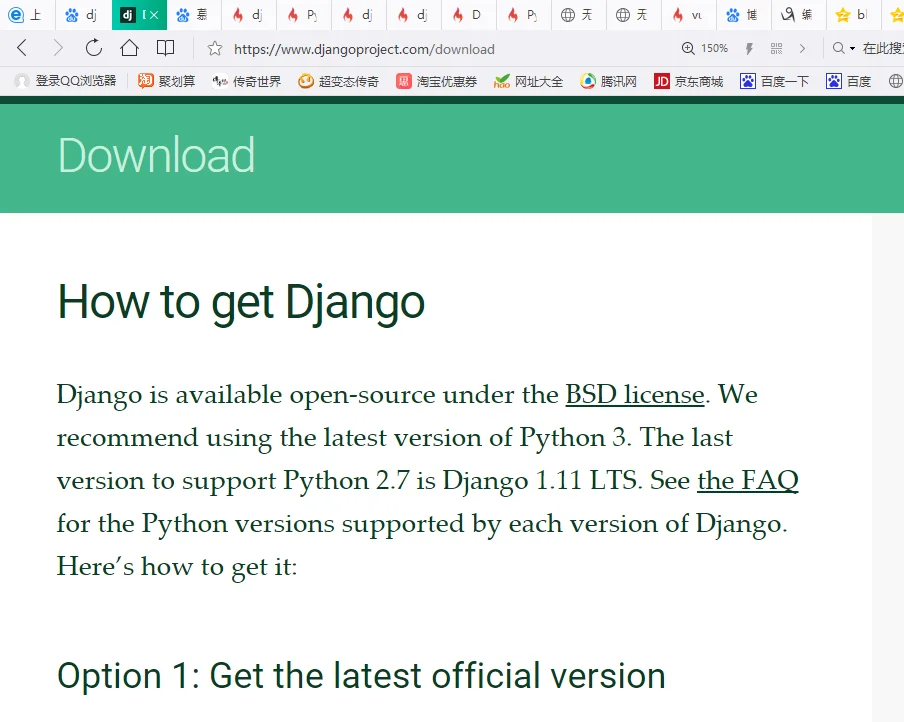Switch to the fire-icon D tab
Screen dimensions: 904x722
(x=469, y=15)
